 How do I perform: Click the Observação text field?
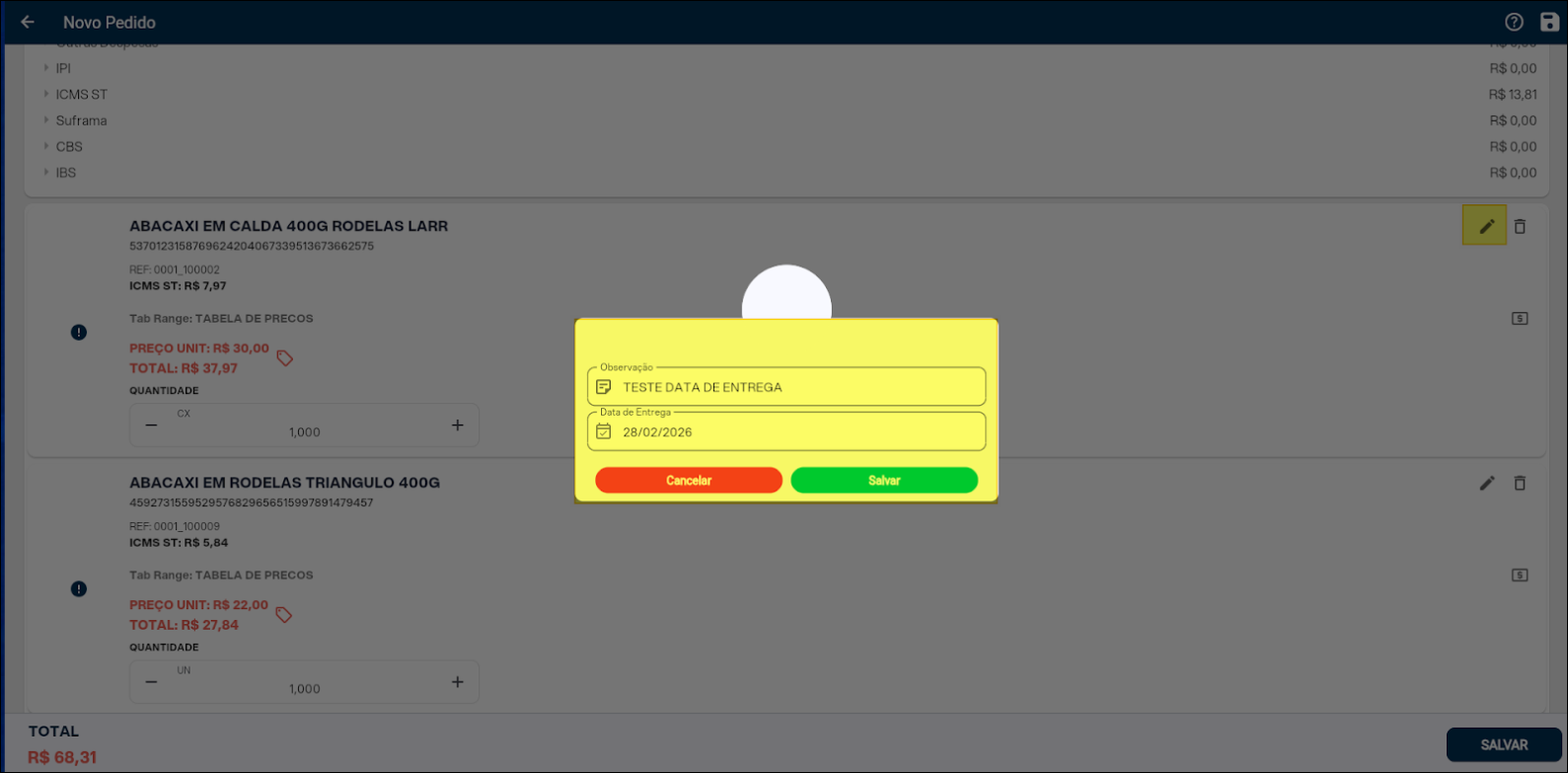[799, 387]
